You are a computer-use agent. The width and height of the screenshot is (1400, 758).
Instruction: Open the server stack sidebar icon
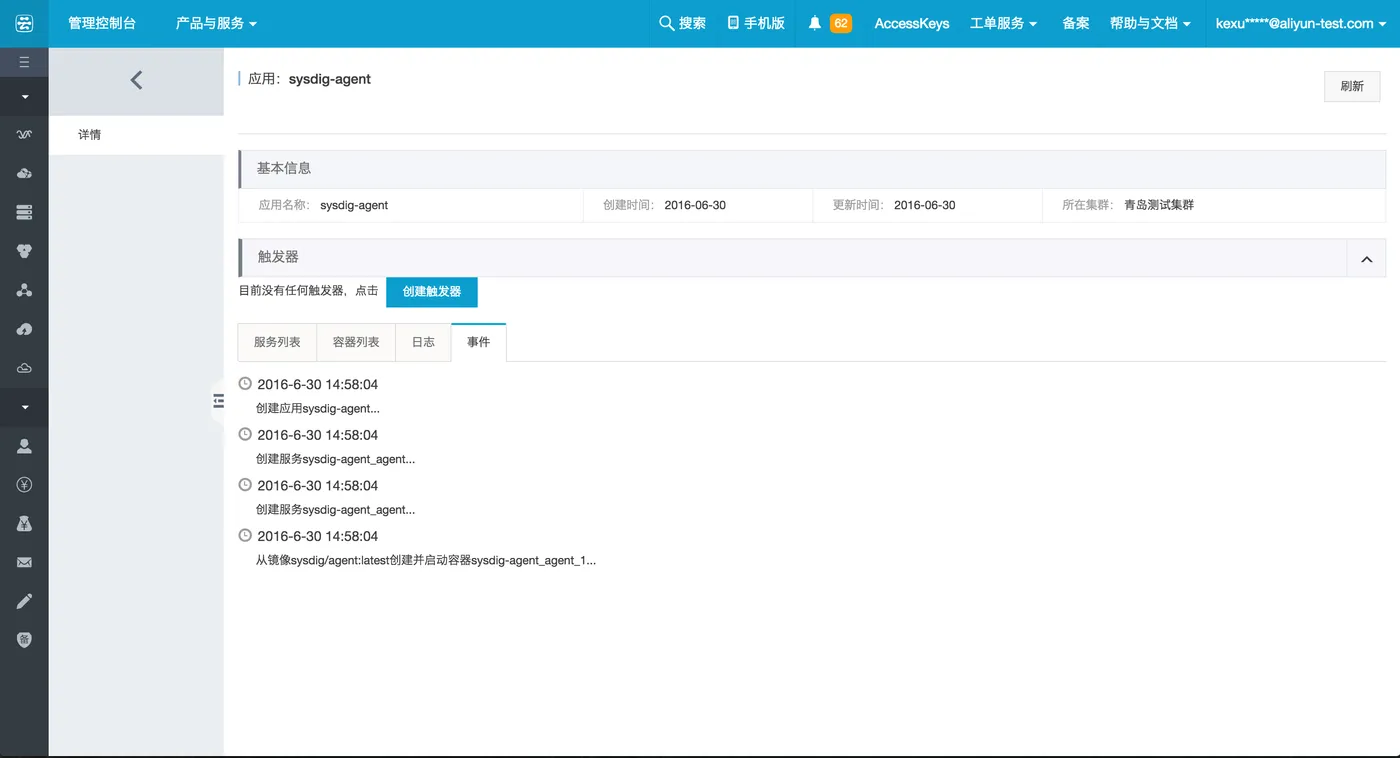[24, 212]
